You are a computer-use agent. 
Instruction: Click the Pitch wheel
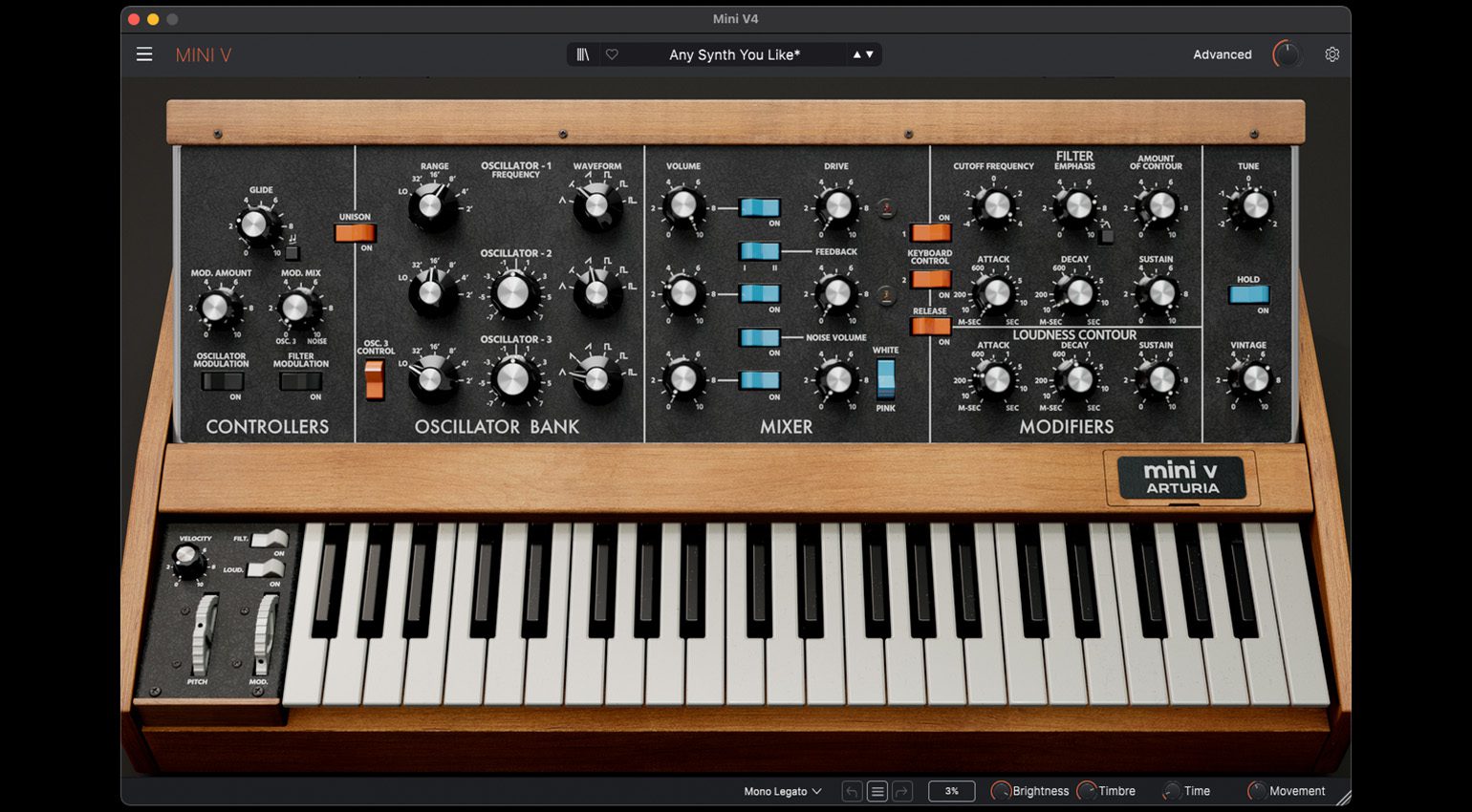[x=203, y=634]
